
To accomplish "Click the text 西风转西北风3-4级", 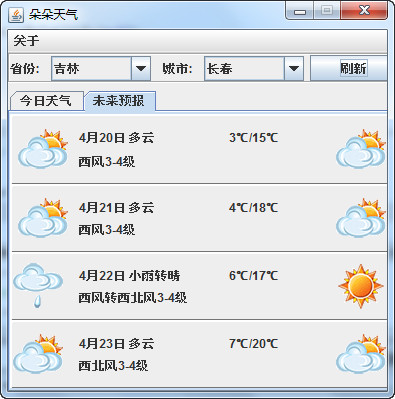I will tap(133, 297).
